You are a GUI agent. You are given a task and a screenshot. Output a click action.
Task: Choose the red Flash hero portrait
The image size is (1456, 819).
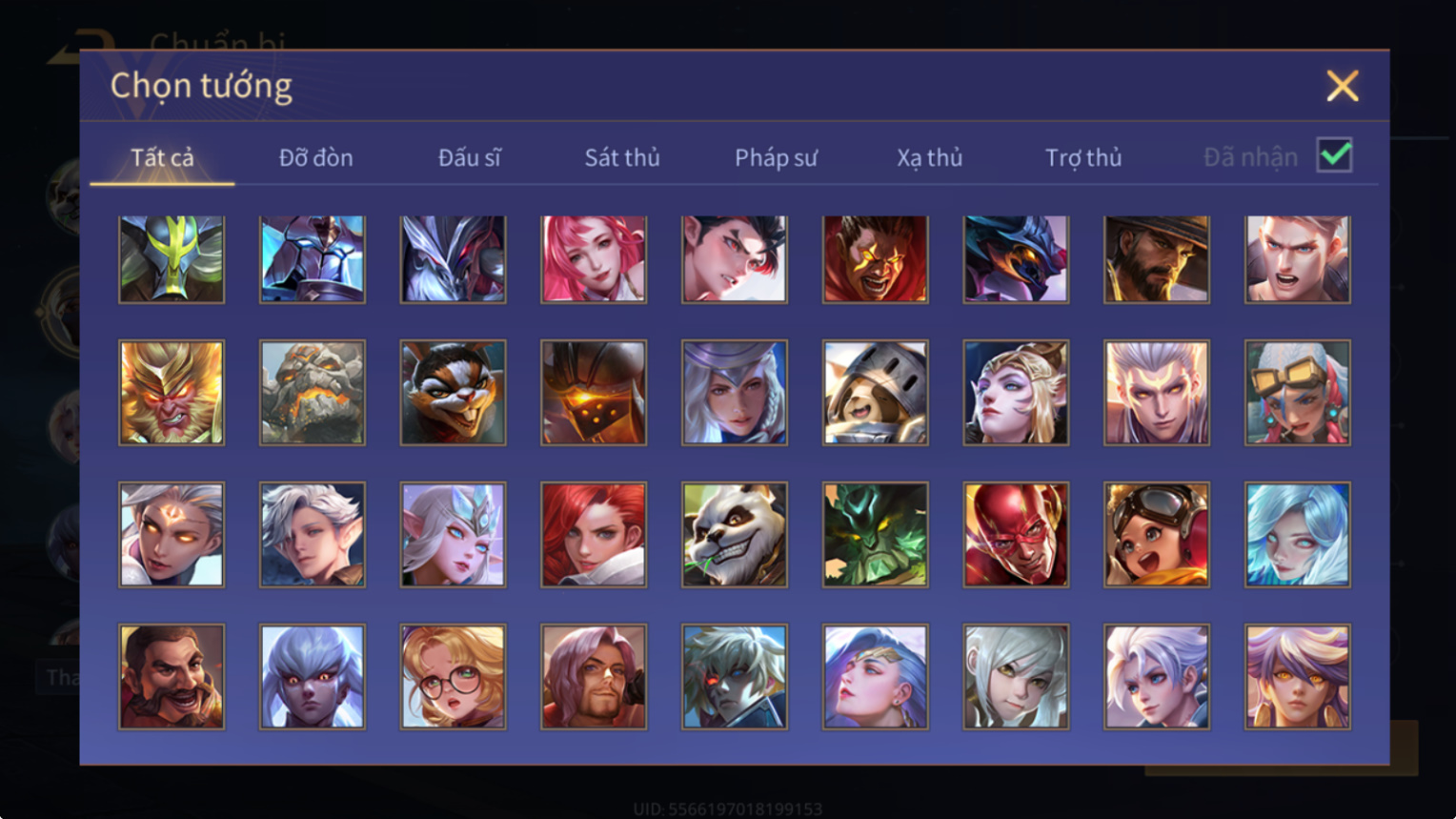click(x=1016, y=534)
